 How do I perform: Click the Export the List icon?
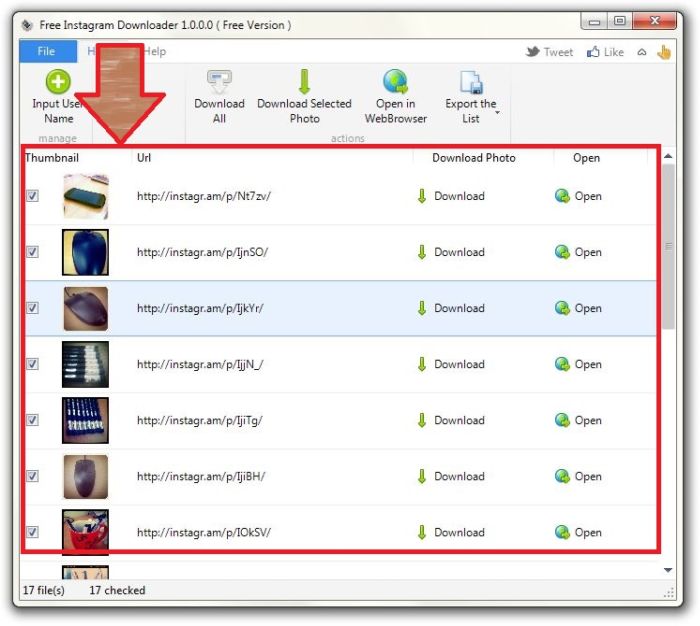[471, 82]
